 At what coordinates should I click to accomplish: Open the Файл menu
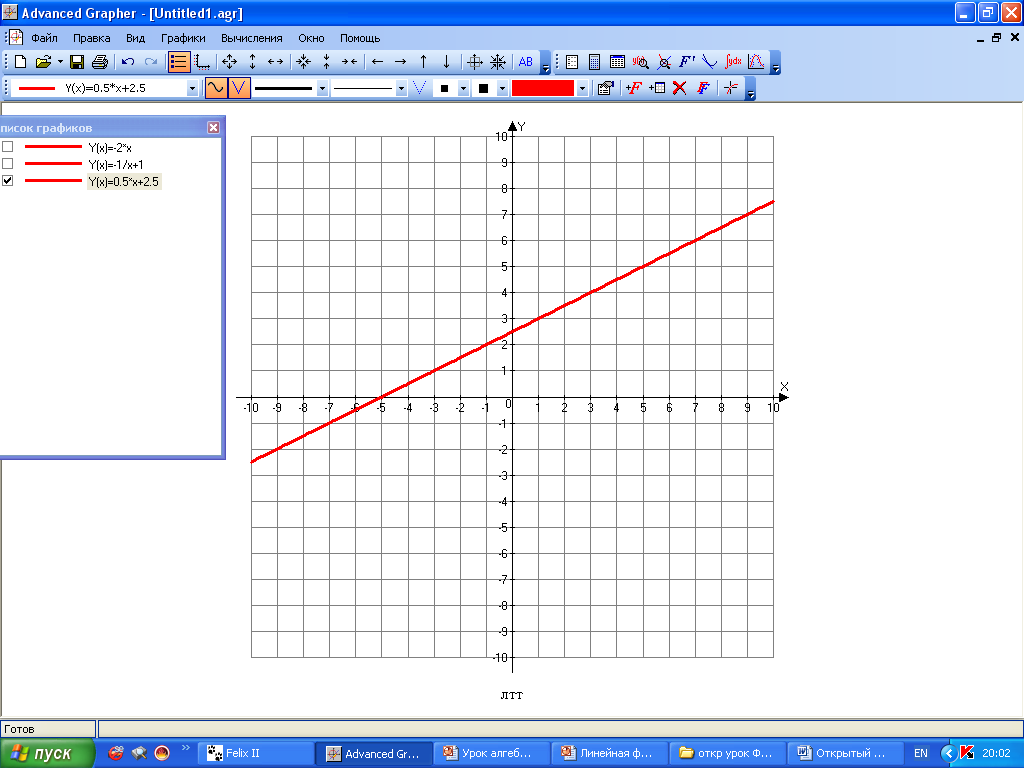(x=44, y=38)
